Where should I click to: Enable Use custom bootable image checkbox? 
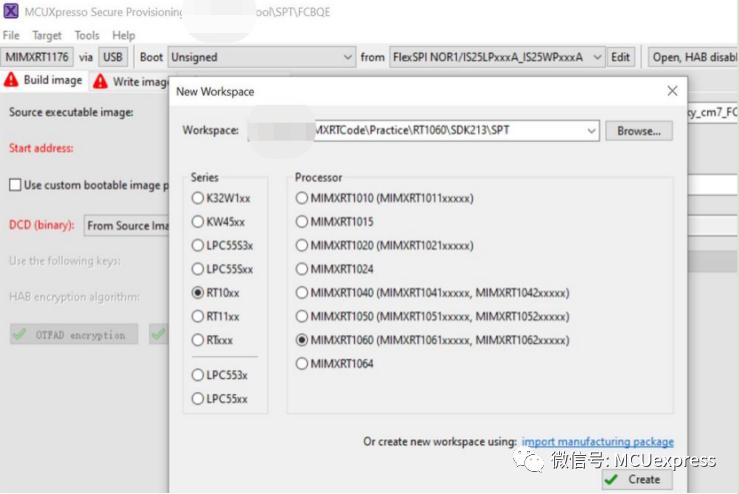pyautogui.click(x=15, y=185)
